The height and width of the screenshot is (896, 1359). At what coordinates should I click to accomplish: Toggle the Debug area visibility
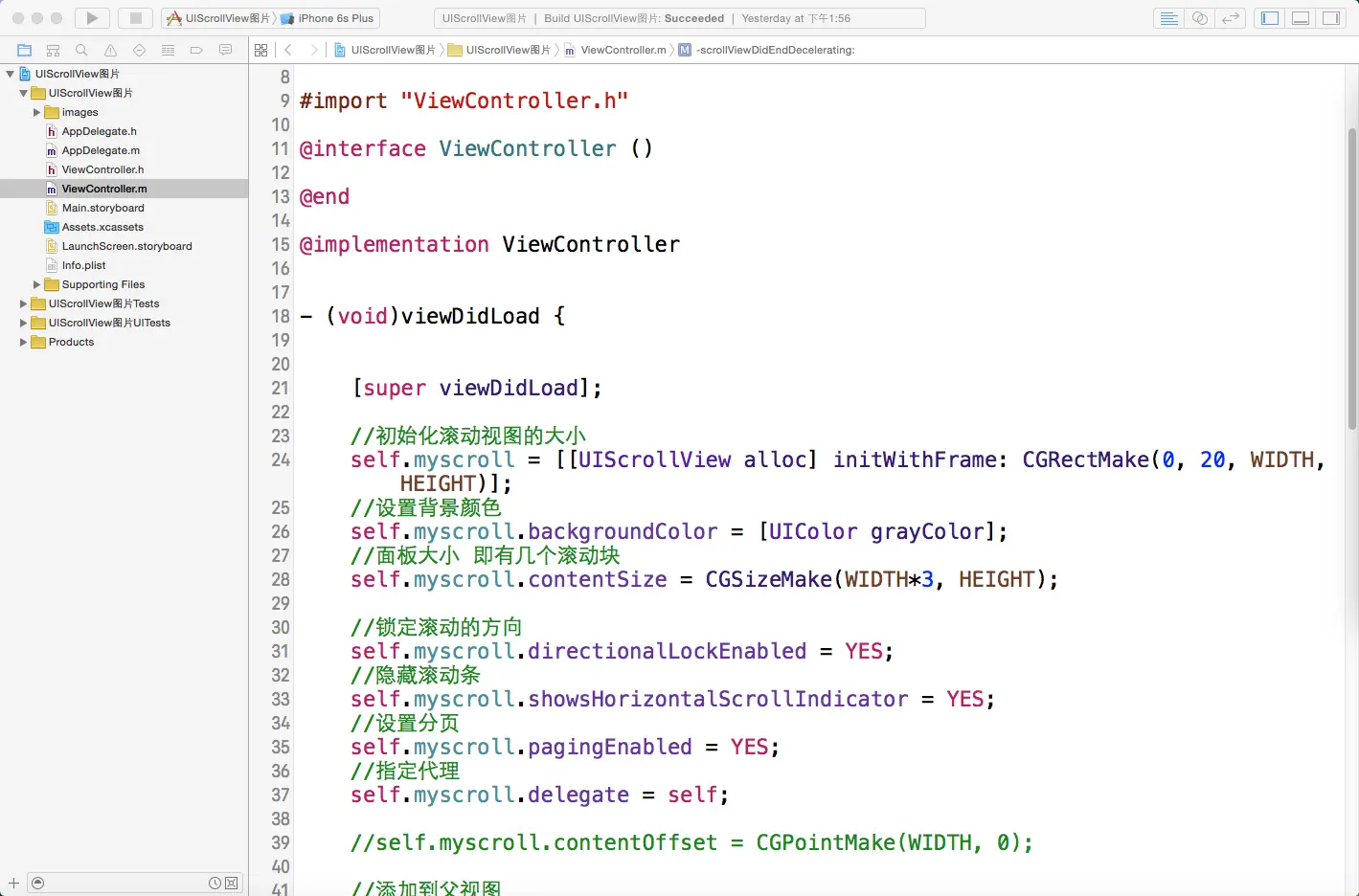(x=1301, y=18)
